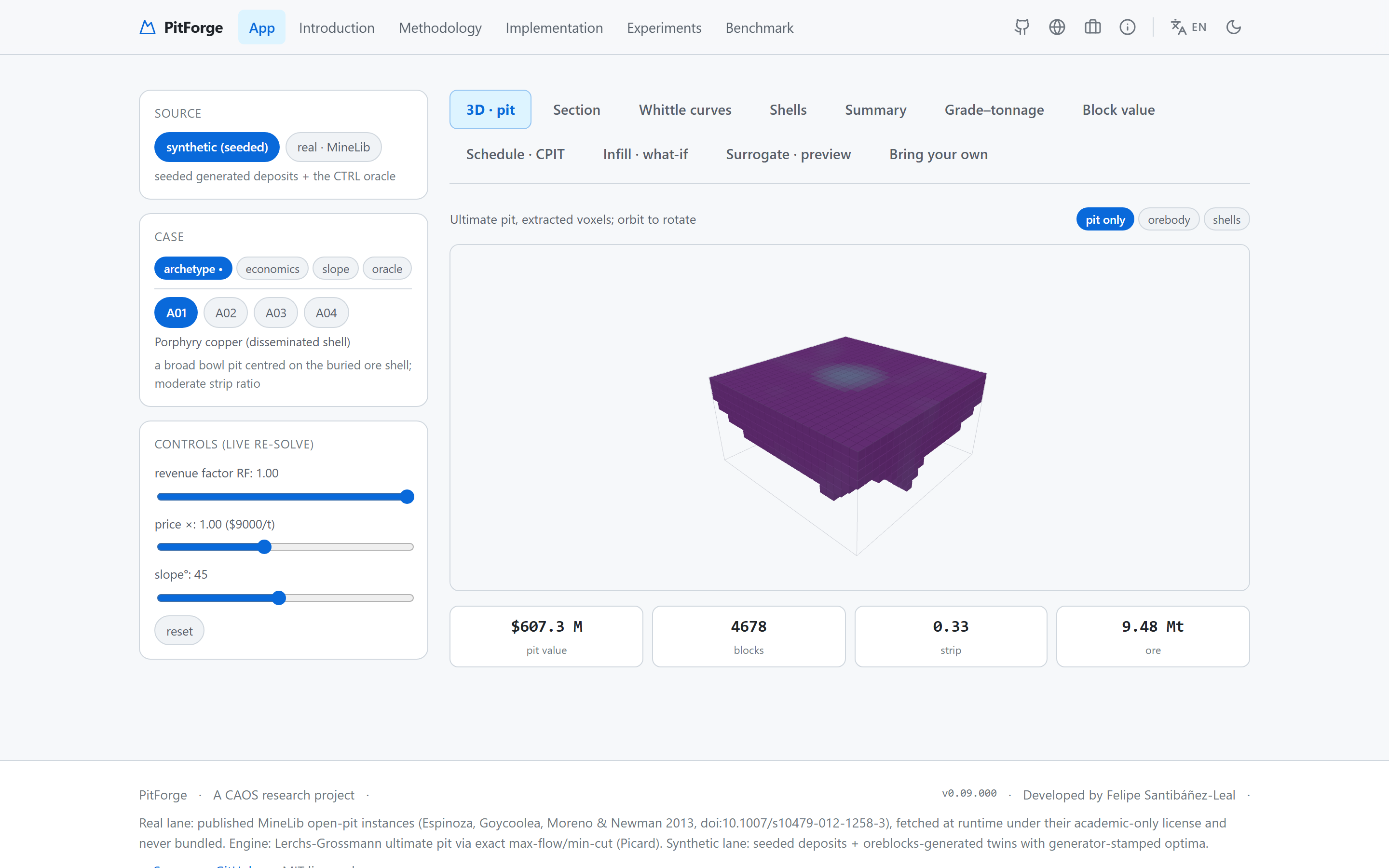The height and width of the screenshot is (868, 1389).
Task: Select synthetic (seeded) source
Action: (x=217, y=147)
